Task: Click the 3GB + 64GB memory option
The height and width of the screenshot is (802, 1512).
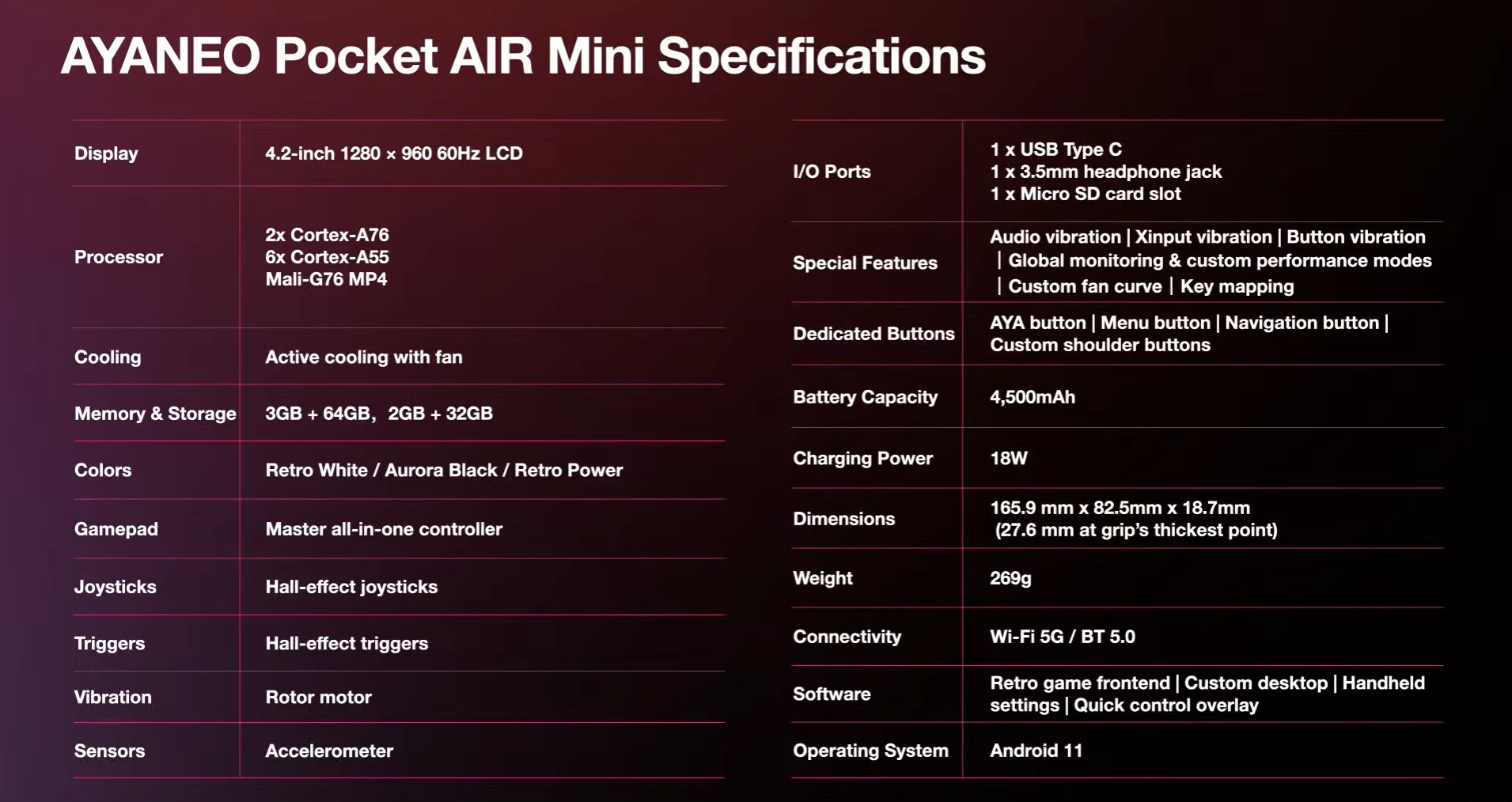Action: click(318, 414)
